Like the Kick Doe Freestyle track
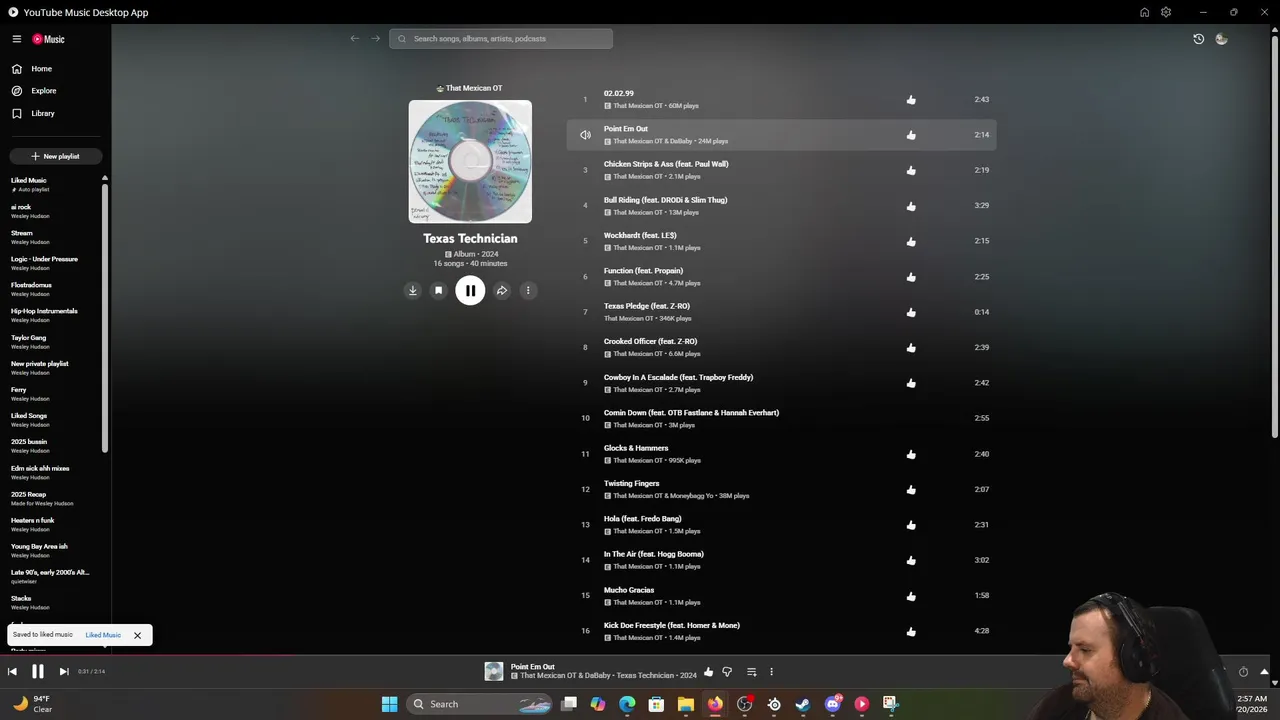The height and width of the screenshot is (720, 1280). 911,632
